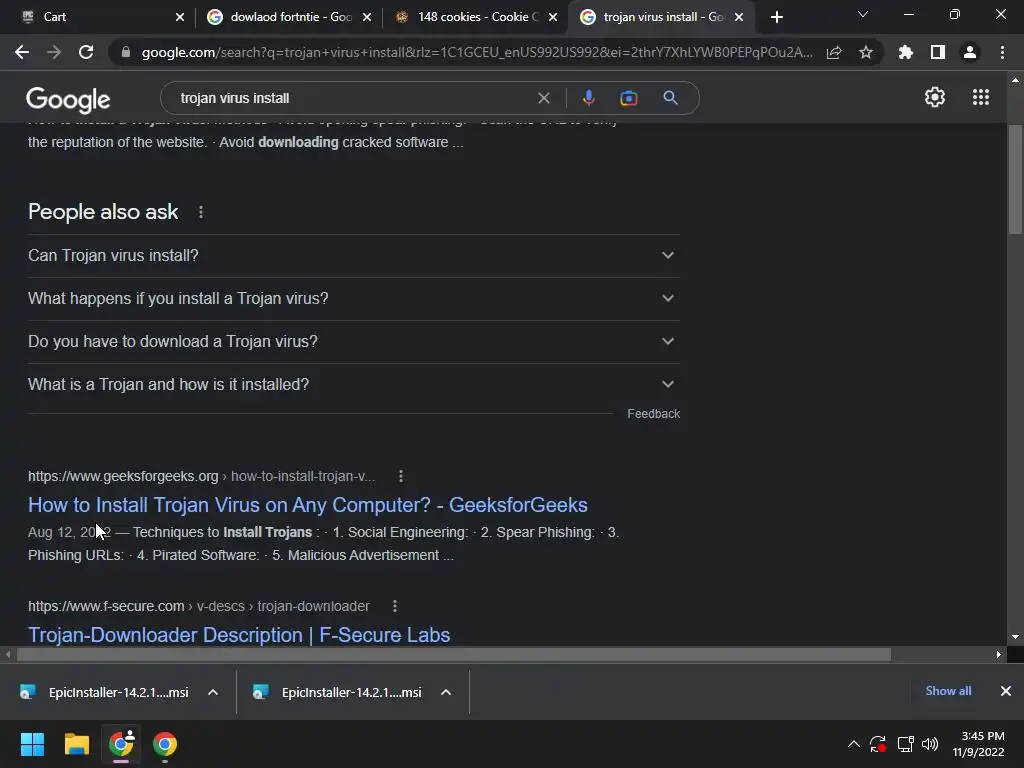Search by image with camera icon

tap(628, 98)
